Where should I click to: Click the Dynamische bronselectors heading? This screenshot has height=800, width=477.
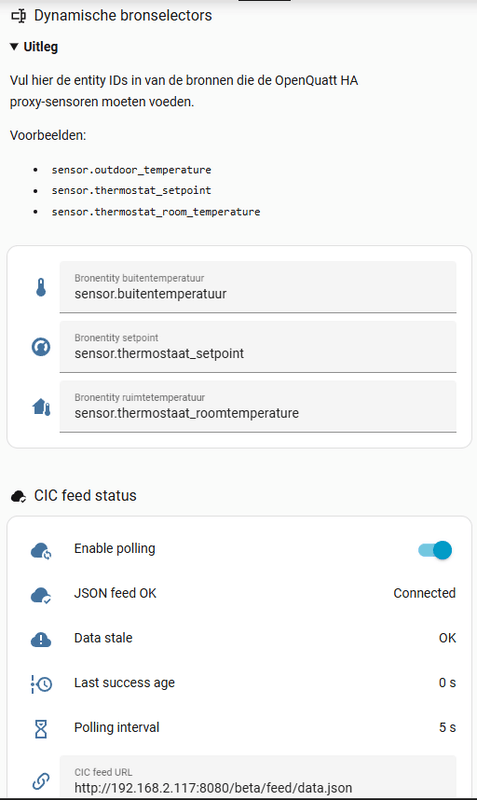click(x=123, y=15)
